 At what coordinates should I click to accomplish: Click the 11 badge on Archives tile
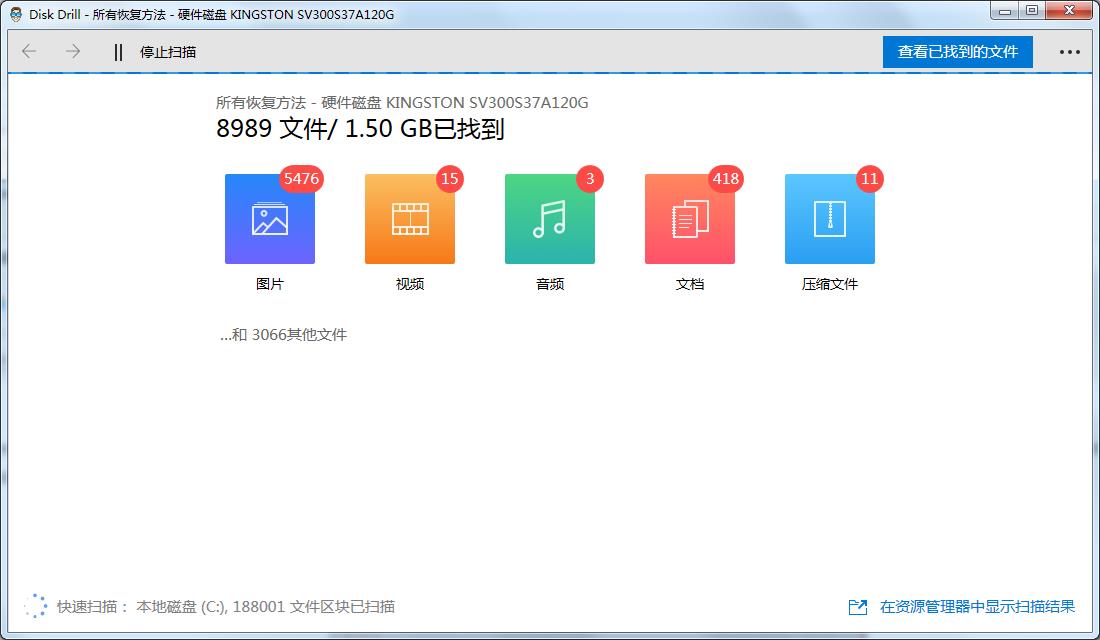coord(870,178)
